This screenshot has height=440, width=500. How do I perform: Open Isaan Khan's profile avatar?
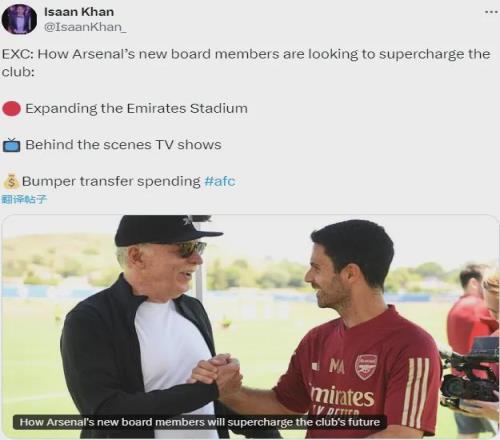(19, 19)
